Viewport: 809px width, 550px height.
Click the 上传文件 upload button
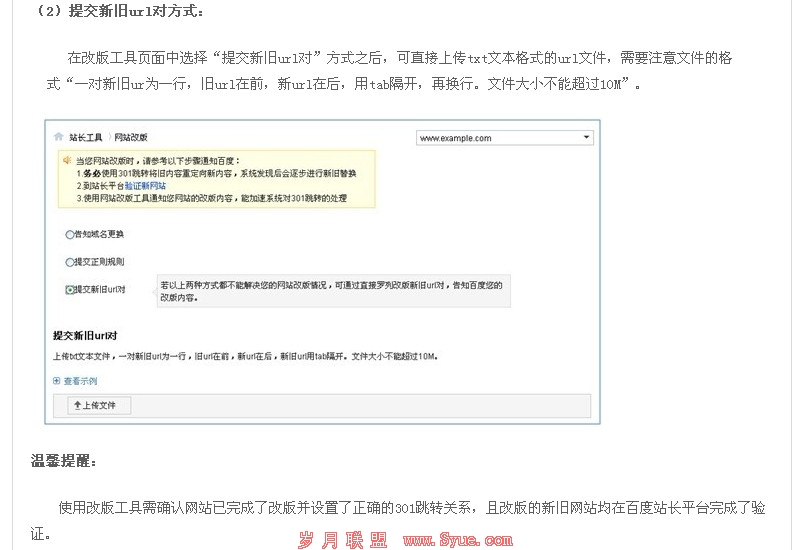(99, 406)
